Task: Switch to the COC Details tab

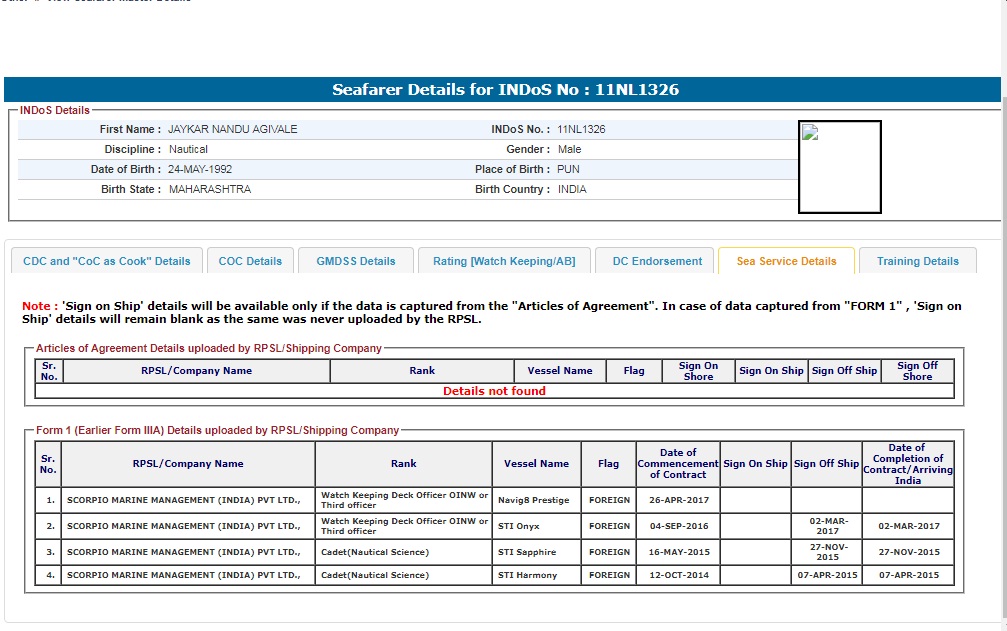Action: click(x=250, y=261)
